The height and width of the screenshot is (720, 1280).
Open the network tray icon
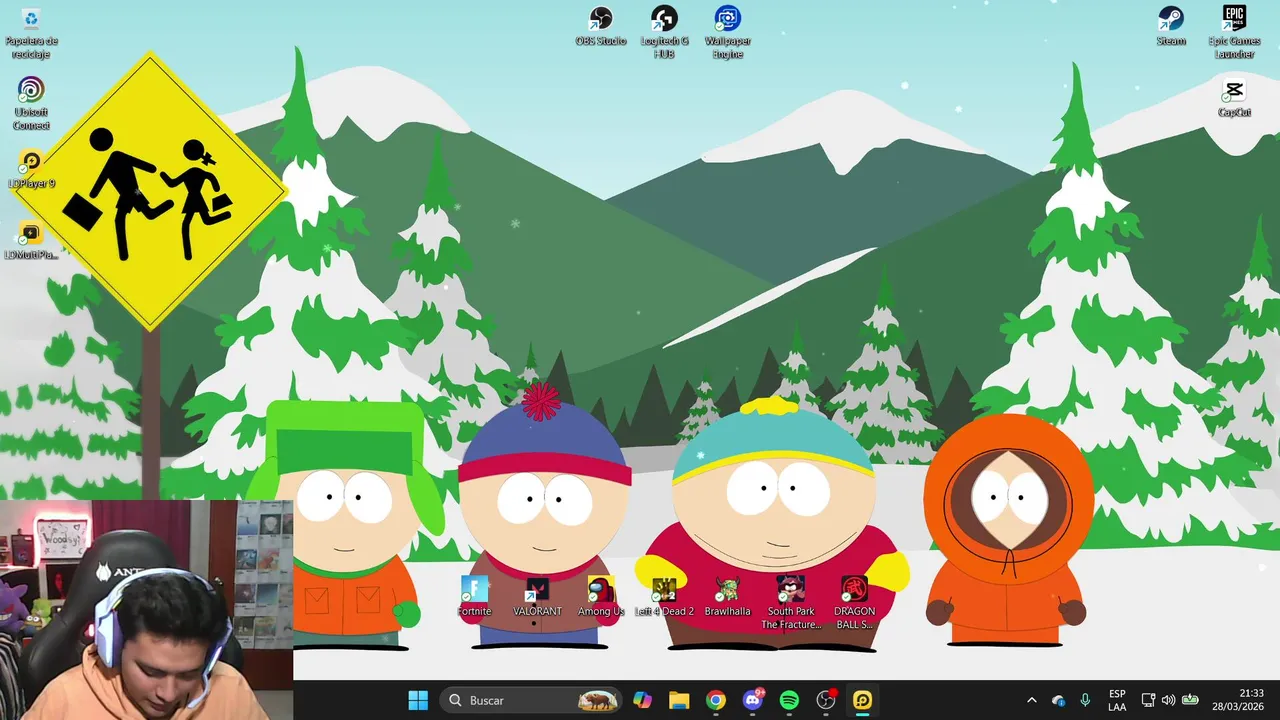click(x=1148, y=700)
